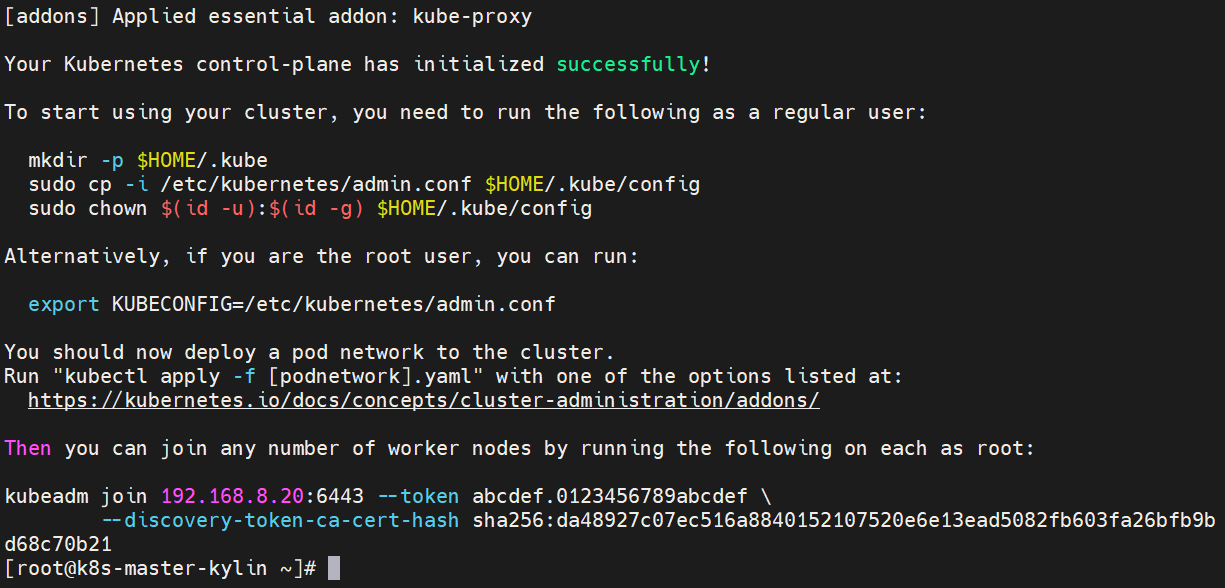Open the kubernetes.io addons documentation link
Viewport: 1225px width, 588px height.
423,400
